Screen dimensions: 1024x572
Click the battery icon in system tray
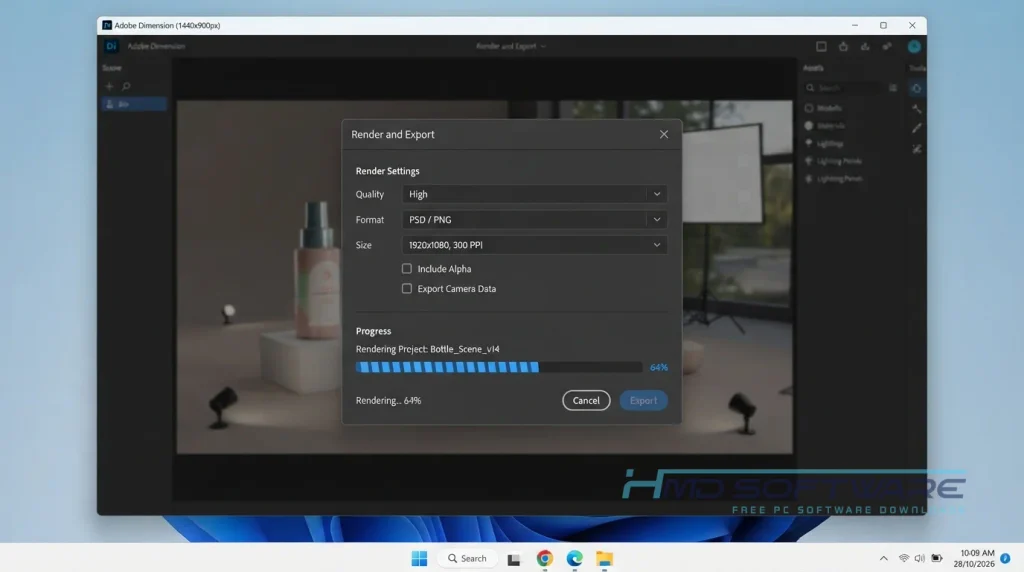(x=936, y=558)
